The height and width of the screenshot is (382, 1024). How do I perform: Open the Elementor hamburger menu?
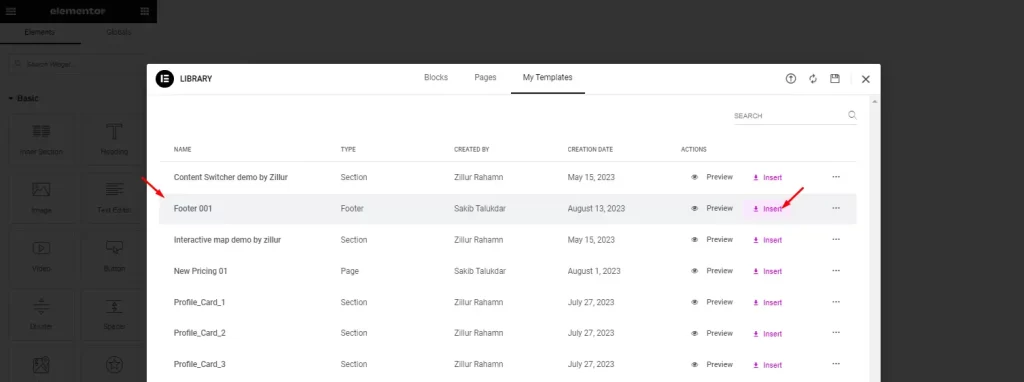point(11,11)
